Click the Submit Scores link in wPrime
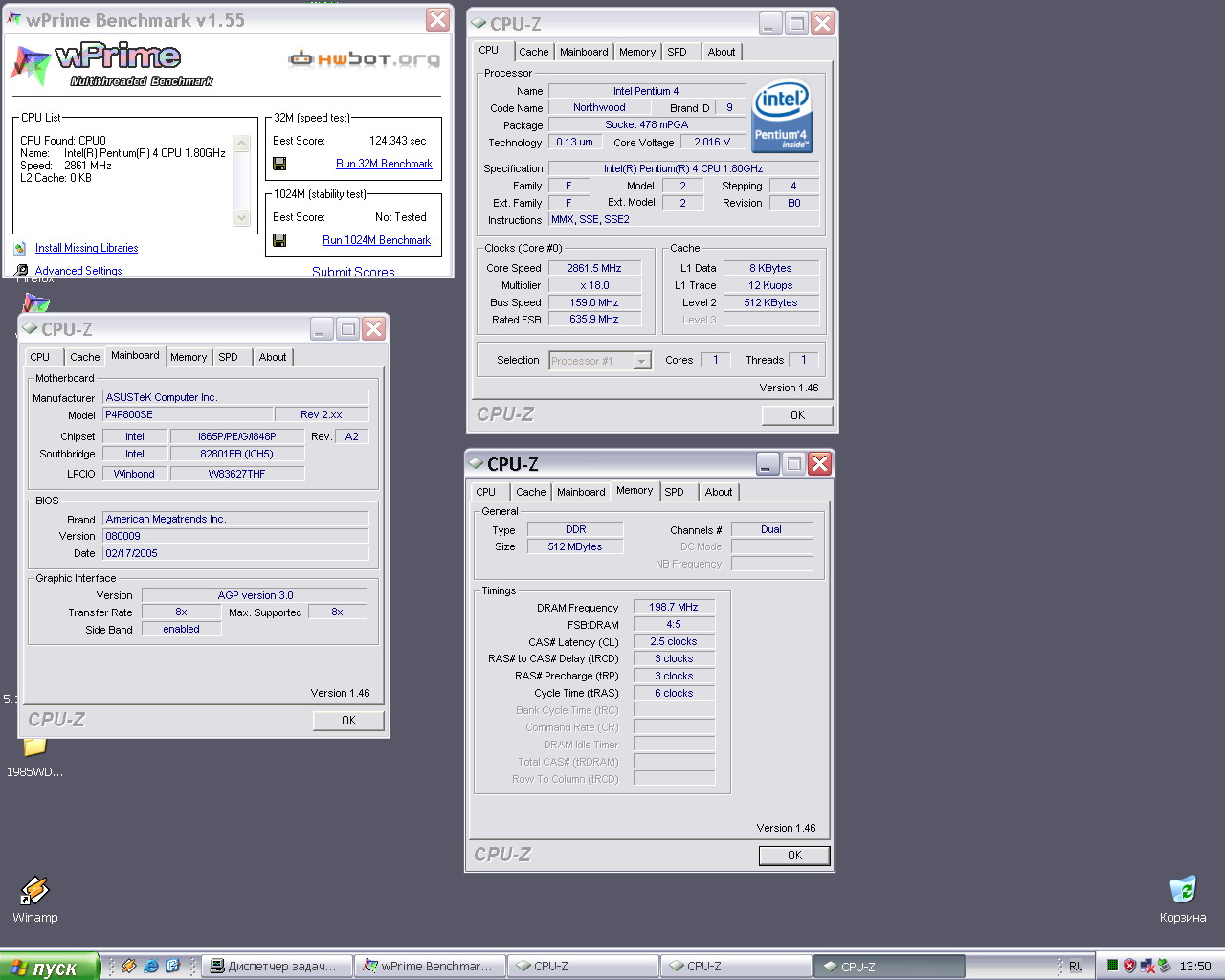Viewport: 1225px width, 980px height. pos(353,272)
